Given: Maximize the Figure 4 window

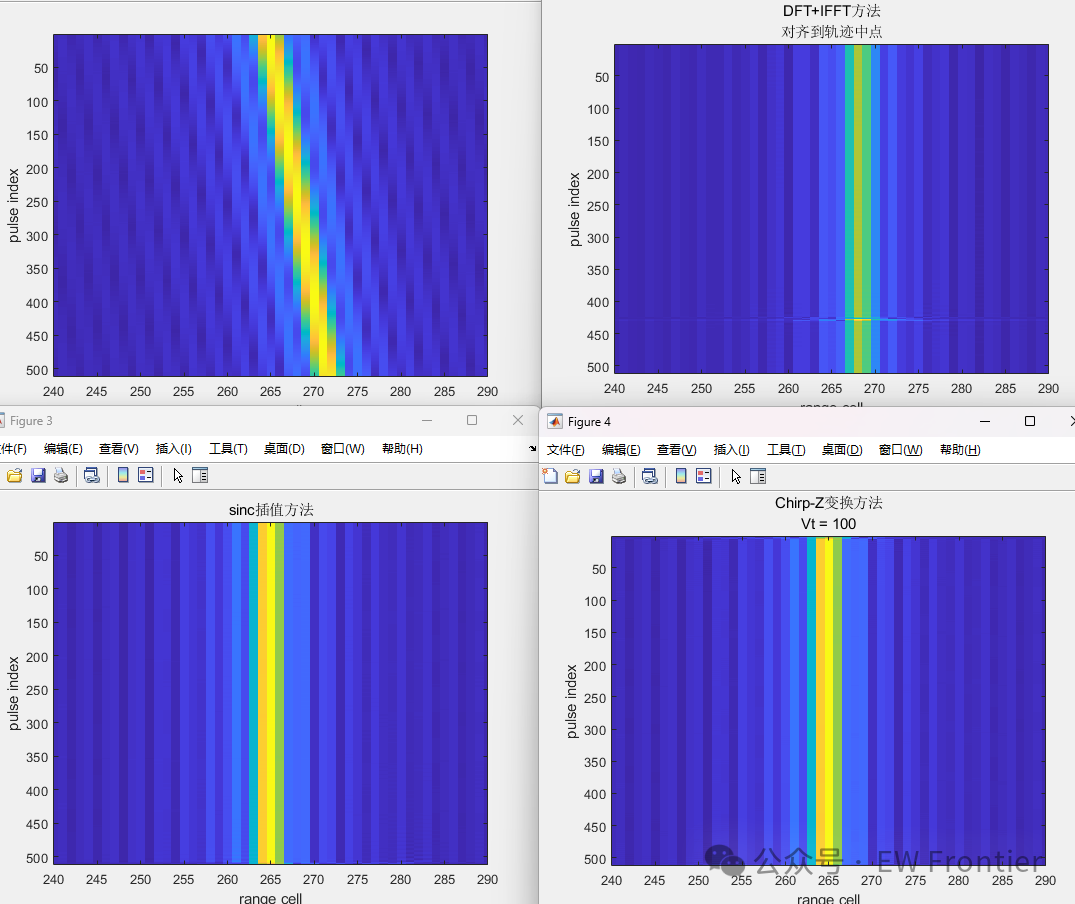Looking at the screenshot, I should coord(1030,422).
